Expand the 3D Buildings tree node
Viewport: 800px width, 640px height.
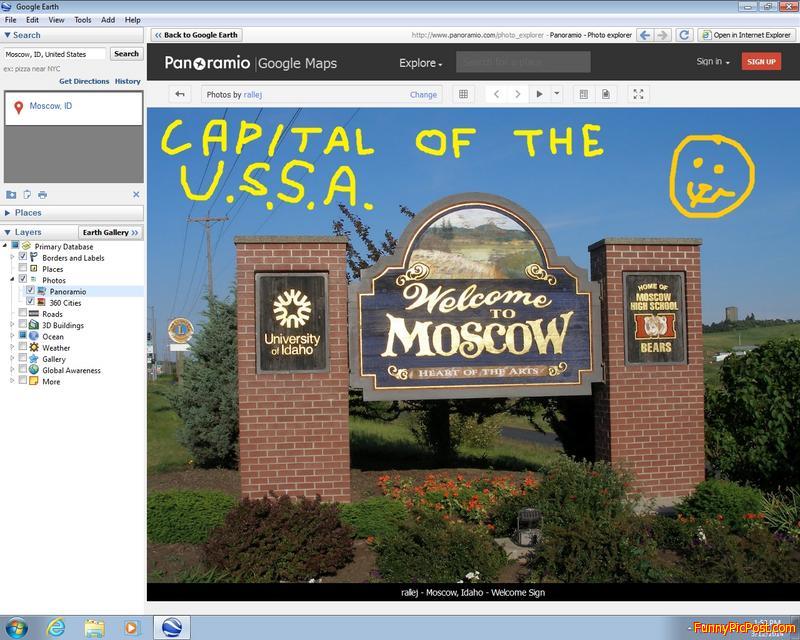pos(12,324)
